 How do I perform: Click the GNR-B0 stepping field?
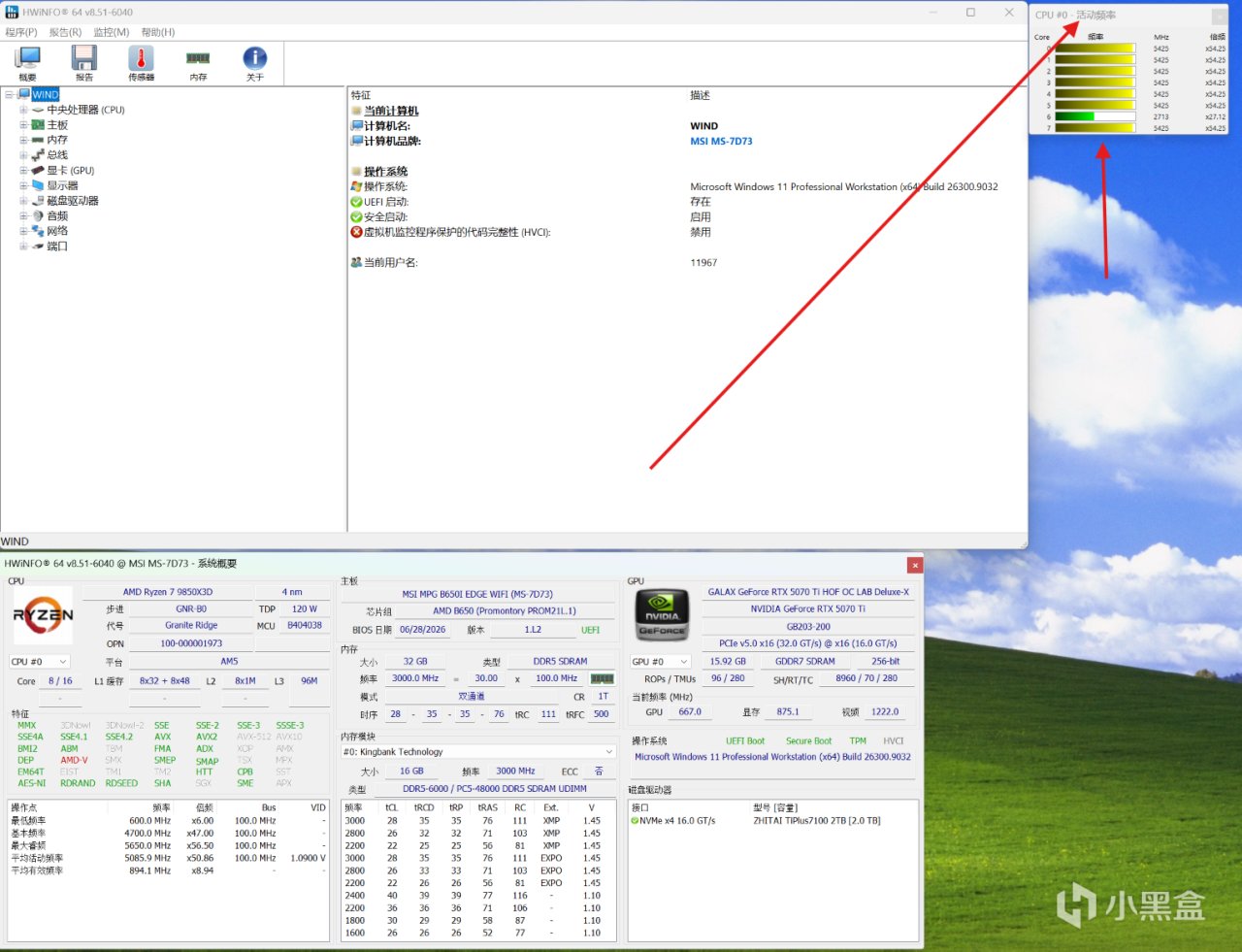[191, 609]
